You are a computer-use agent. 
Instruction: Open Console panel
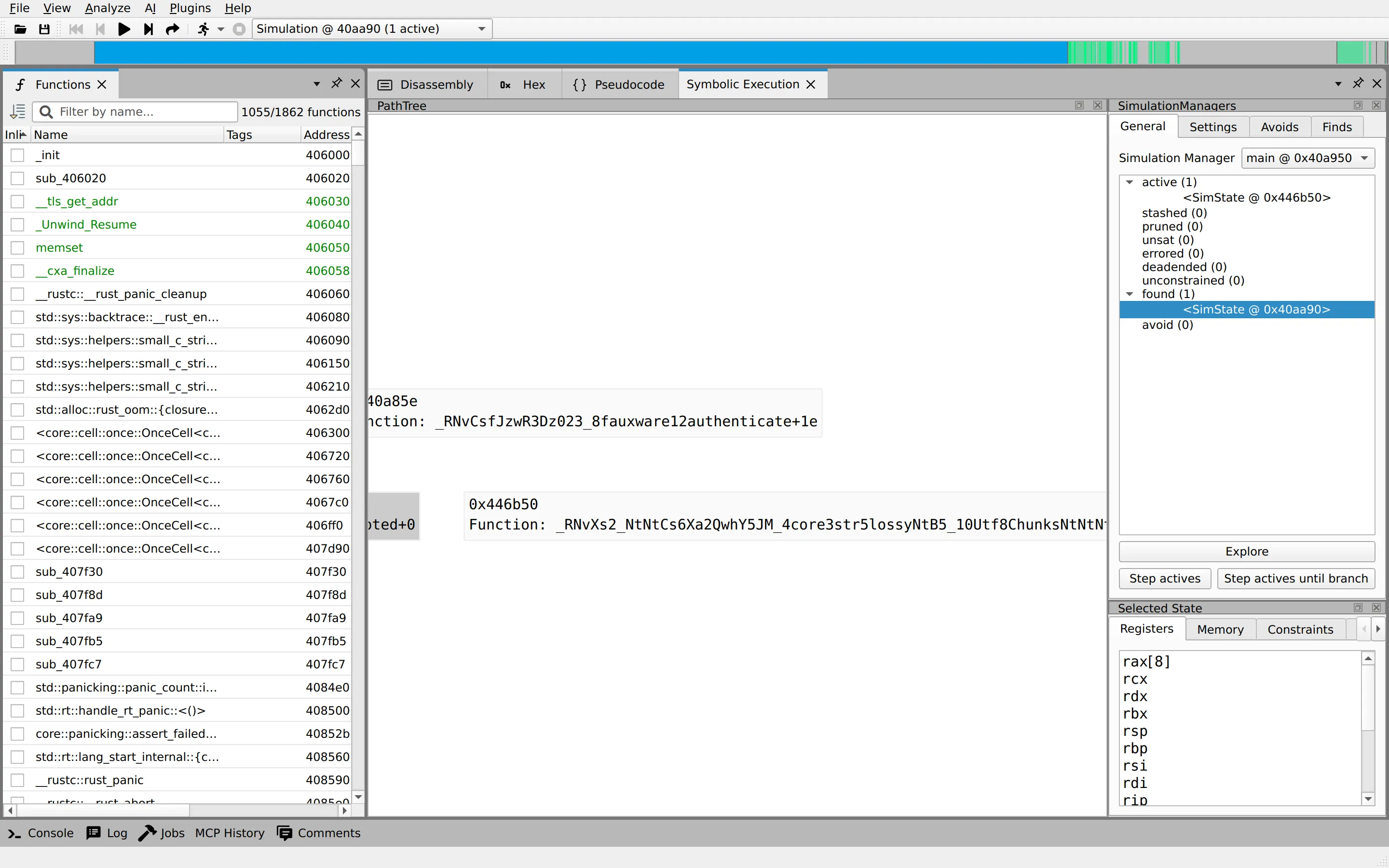click(x=41, y=833)
